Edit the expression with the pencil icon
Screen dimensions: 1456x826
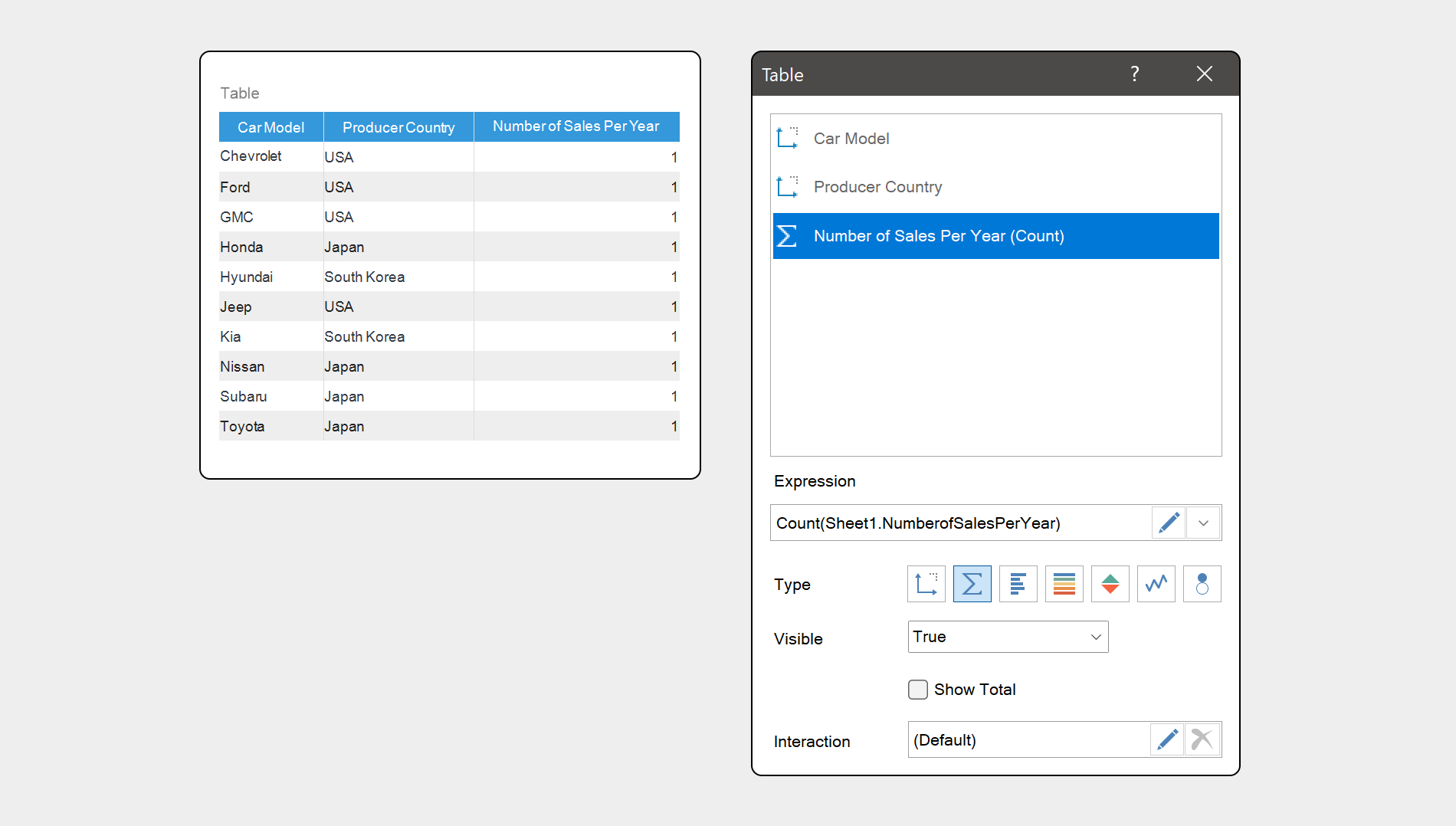coord(1169,523)
